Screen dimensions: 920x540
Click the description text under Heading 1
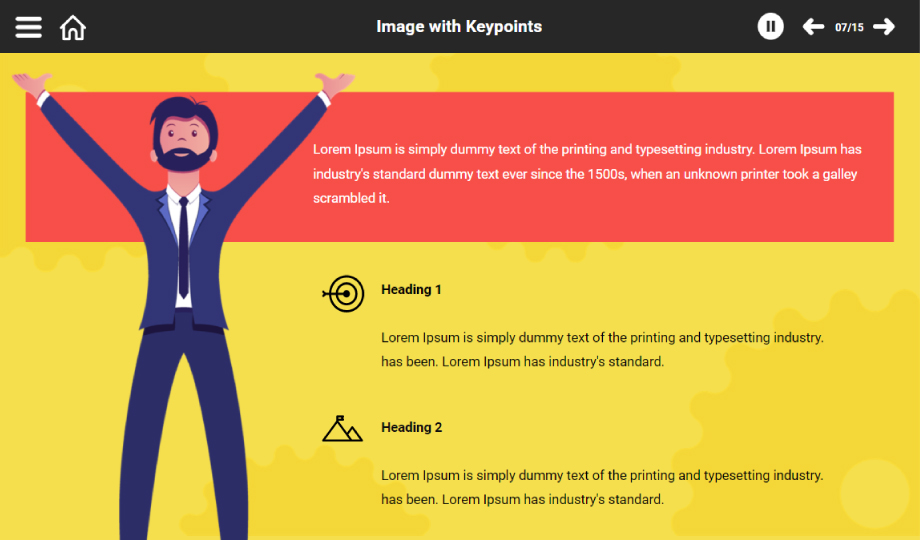(x=602, y=349)
